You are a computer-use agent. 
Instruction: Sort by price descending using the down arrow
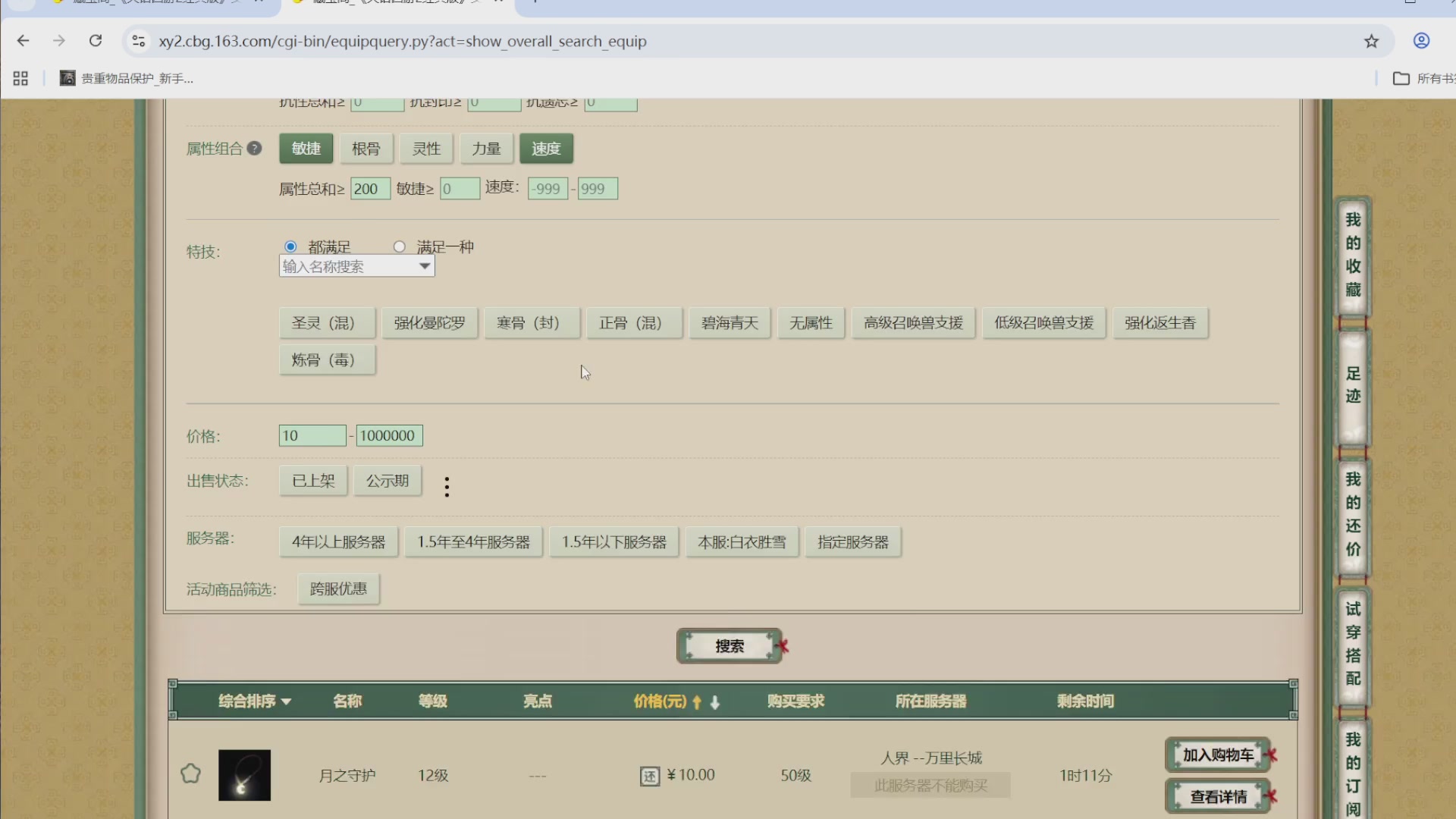tap(715, 702)
